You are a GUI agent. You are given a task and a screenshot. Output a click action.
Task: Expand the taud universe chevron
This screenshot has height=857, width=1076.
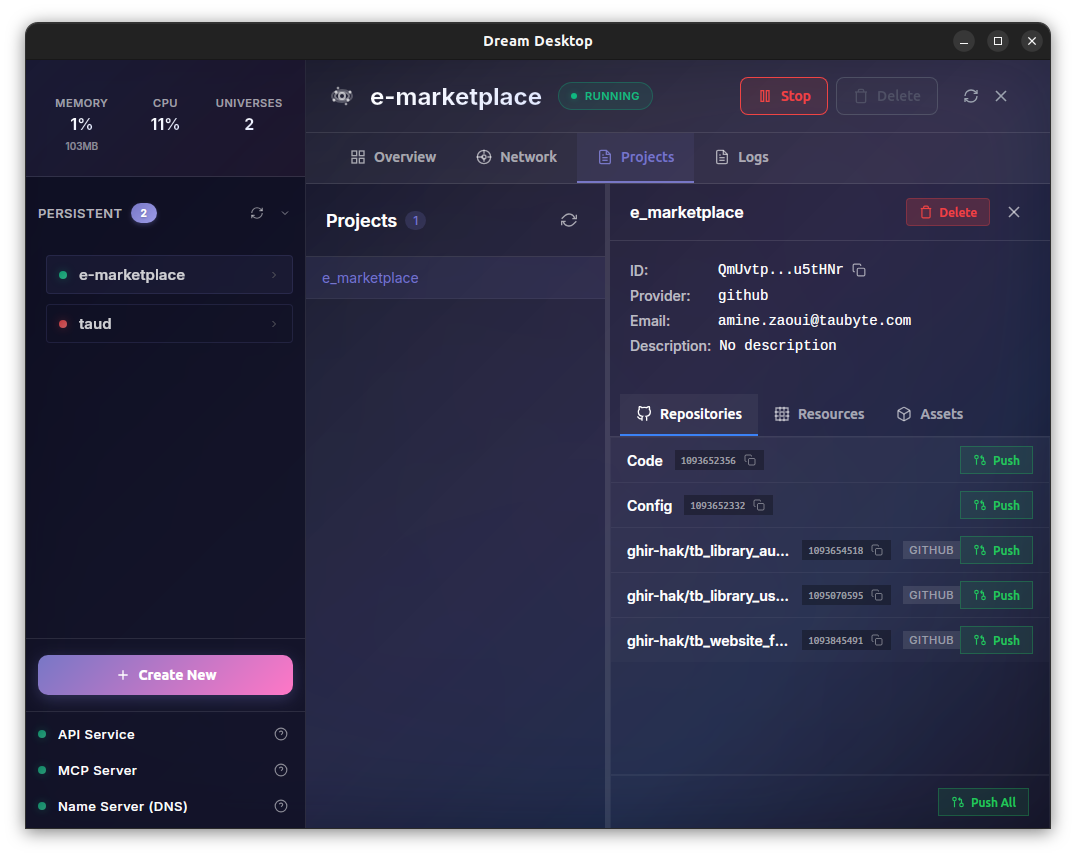(274, 324)
